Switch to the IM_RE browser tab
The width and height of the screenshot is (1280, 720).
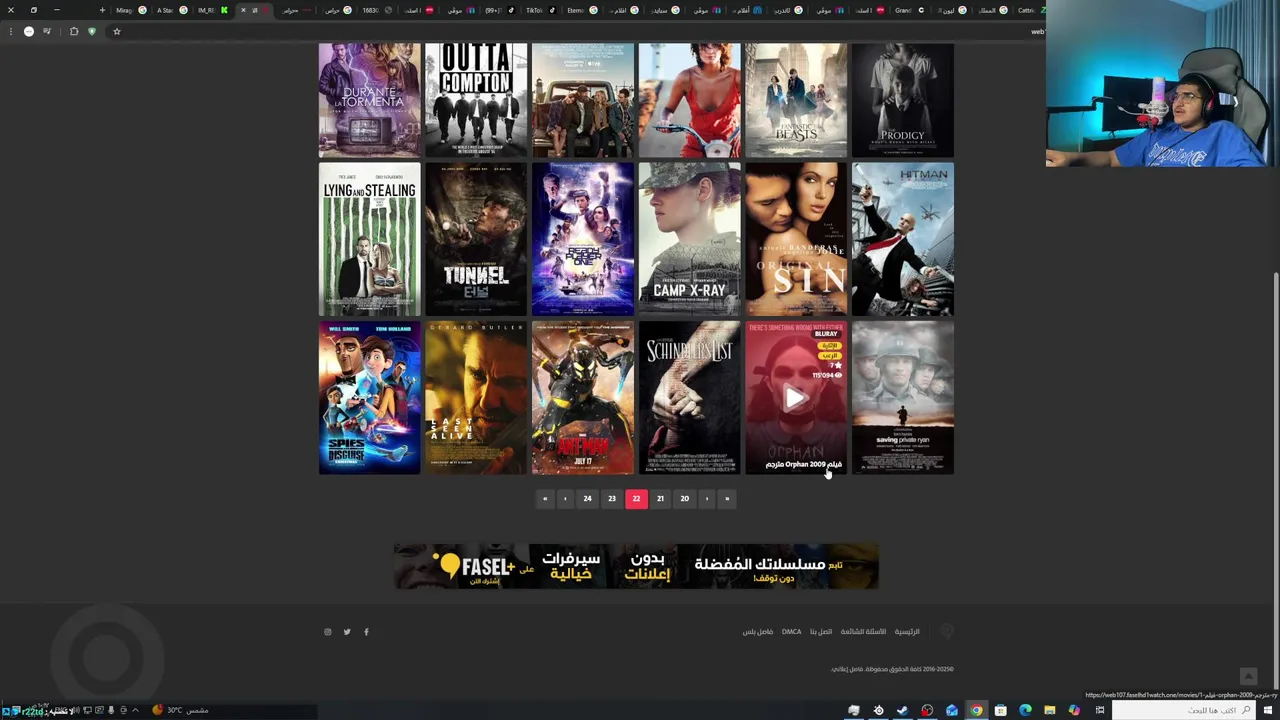pos(212,10)
